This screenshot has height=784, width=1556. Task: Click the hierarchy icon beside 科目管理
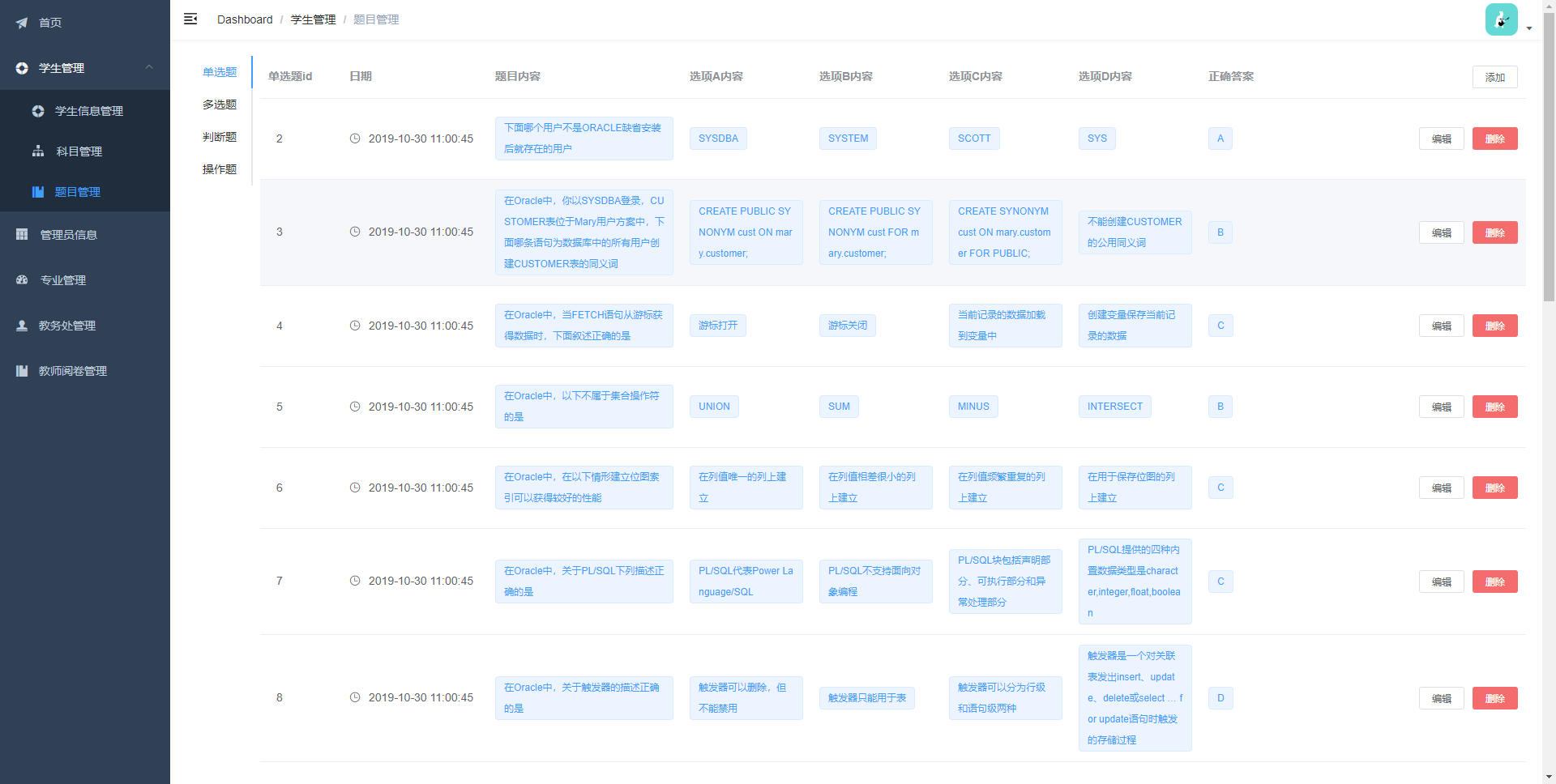click(38, 151)
